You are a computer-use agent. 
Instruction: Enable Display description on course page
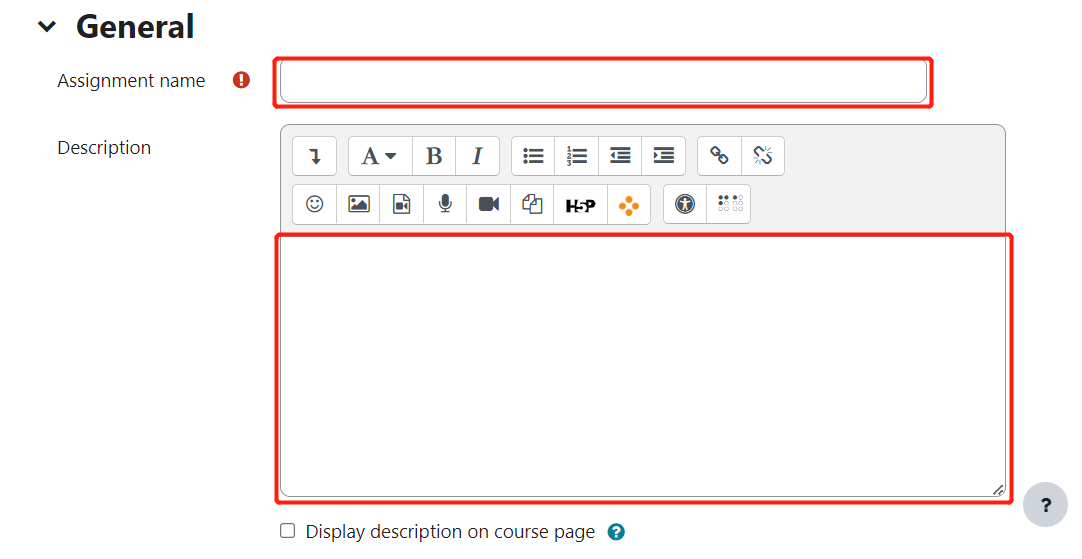click(288, 531)
